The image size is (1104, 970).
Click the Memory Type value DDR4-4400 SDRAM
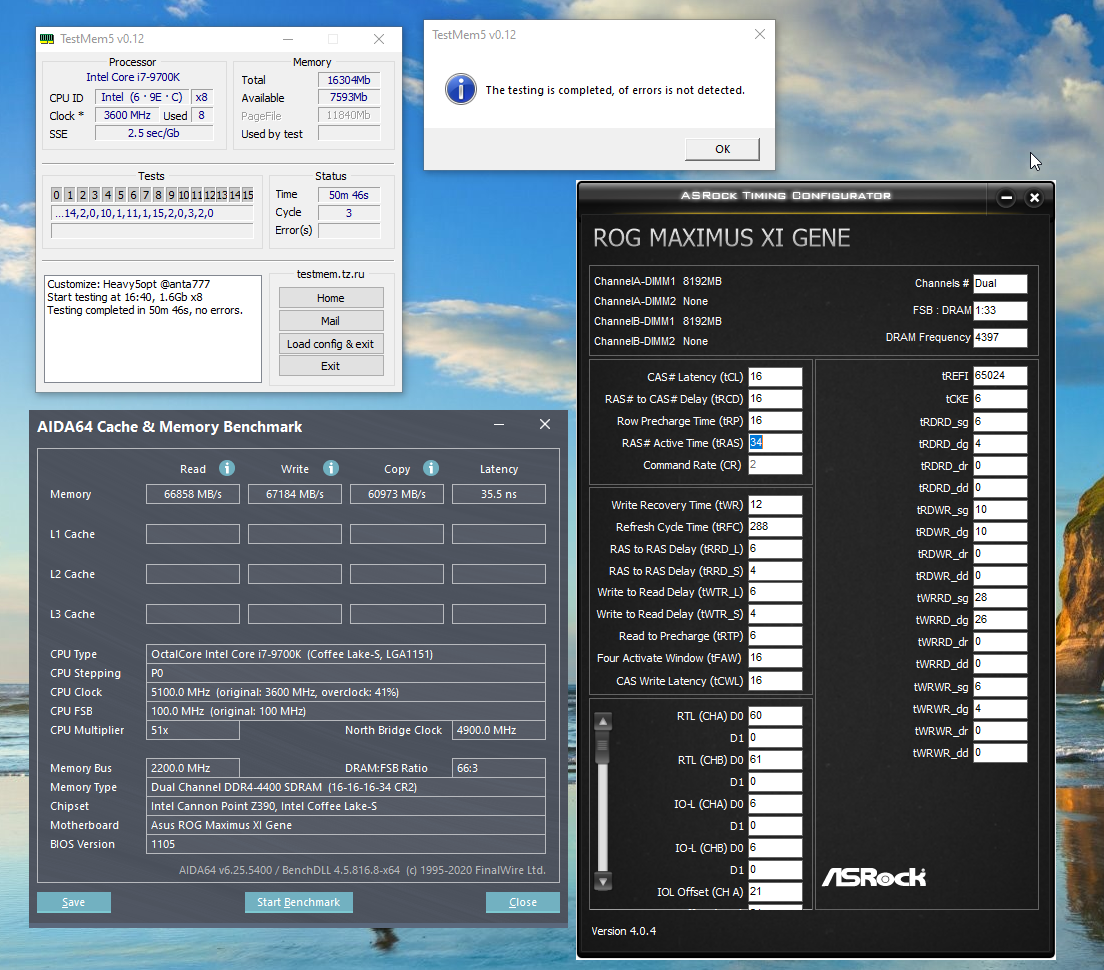pos(346,787)
